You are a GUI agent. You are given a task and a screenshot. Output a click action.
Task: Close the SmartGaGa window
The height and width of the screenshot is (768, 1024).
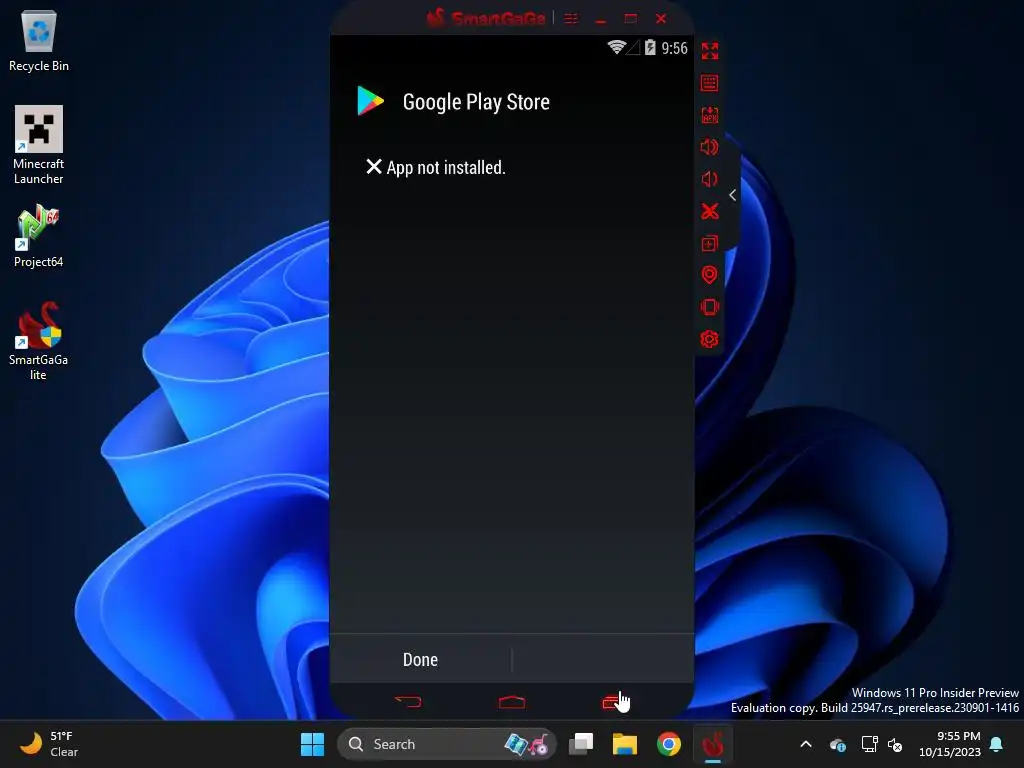(661, 18)
